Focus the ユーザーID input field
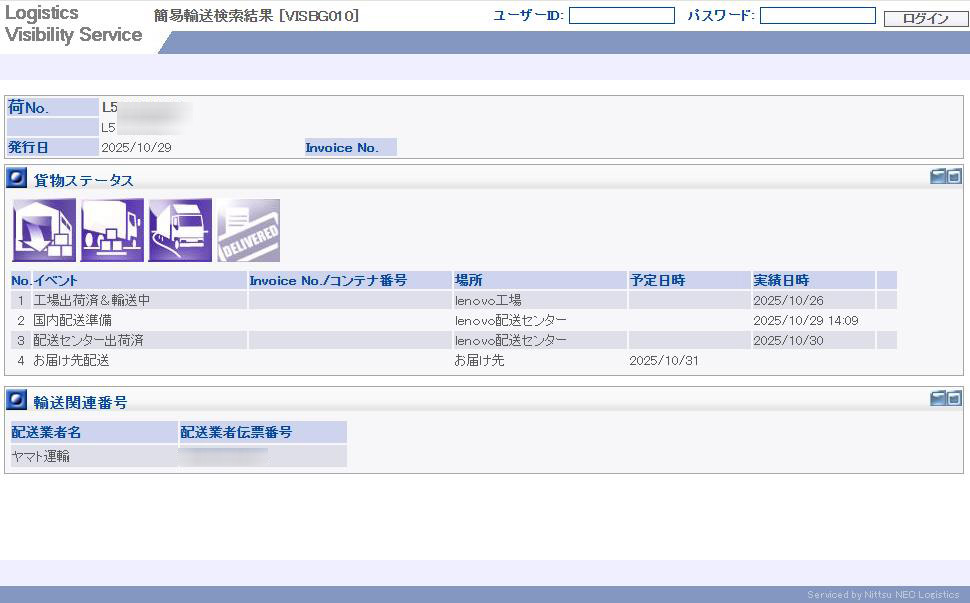 tap(621, 16)
